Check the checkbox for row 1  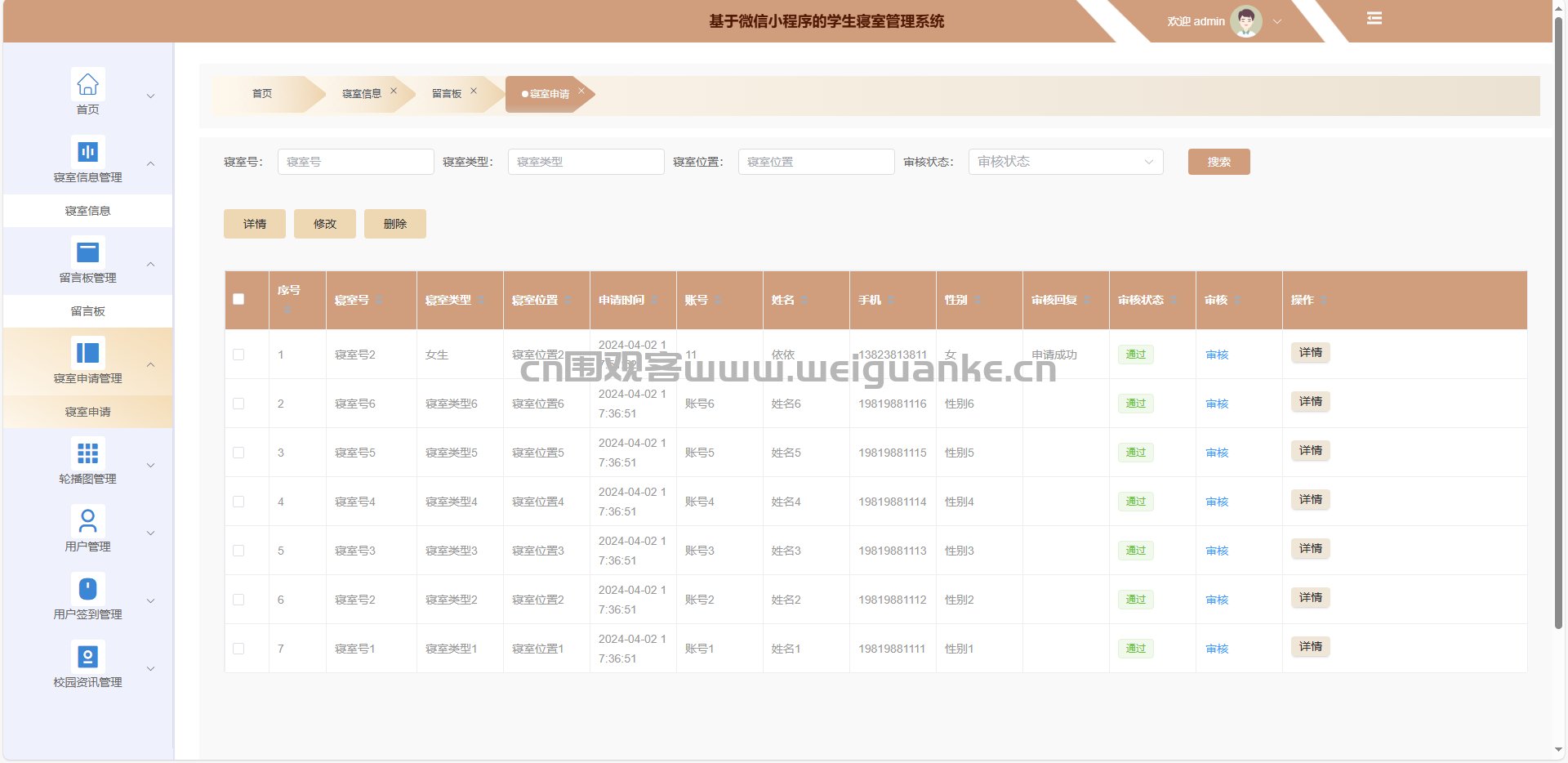[238, 355]
